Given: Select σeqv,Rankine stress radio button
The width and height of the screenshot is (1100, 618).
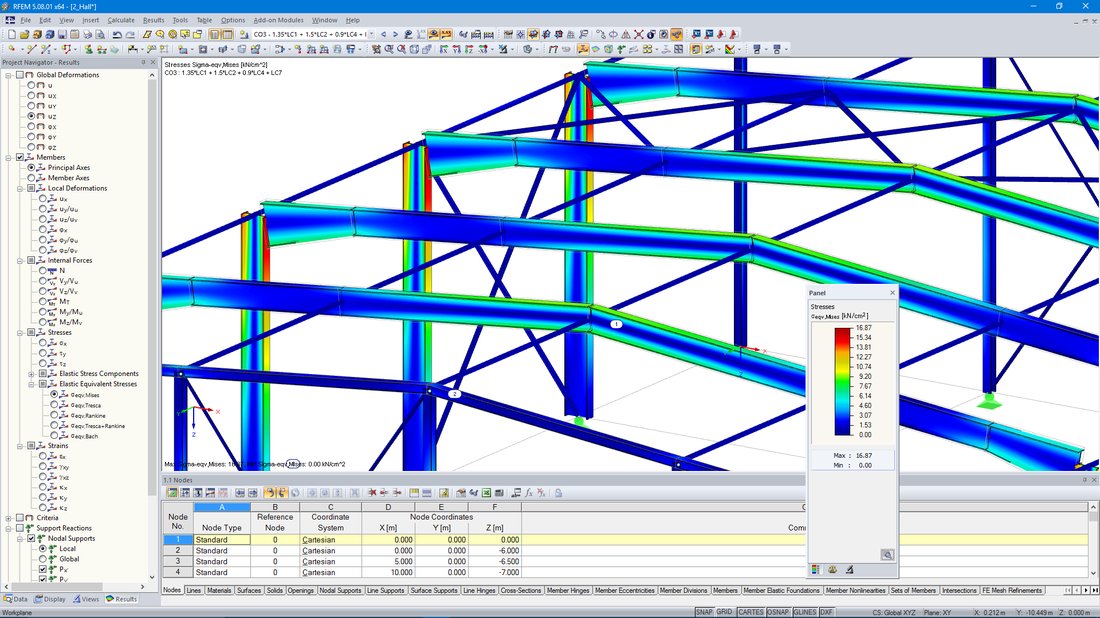Looking at the screenshot, I should point(54,415).
